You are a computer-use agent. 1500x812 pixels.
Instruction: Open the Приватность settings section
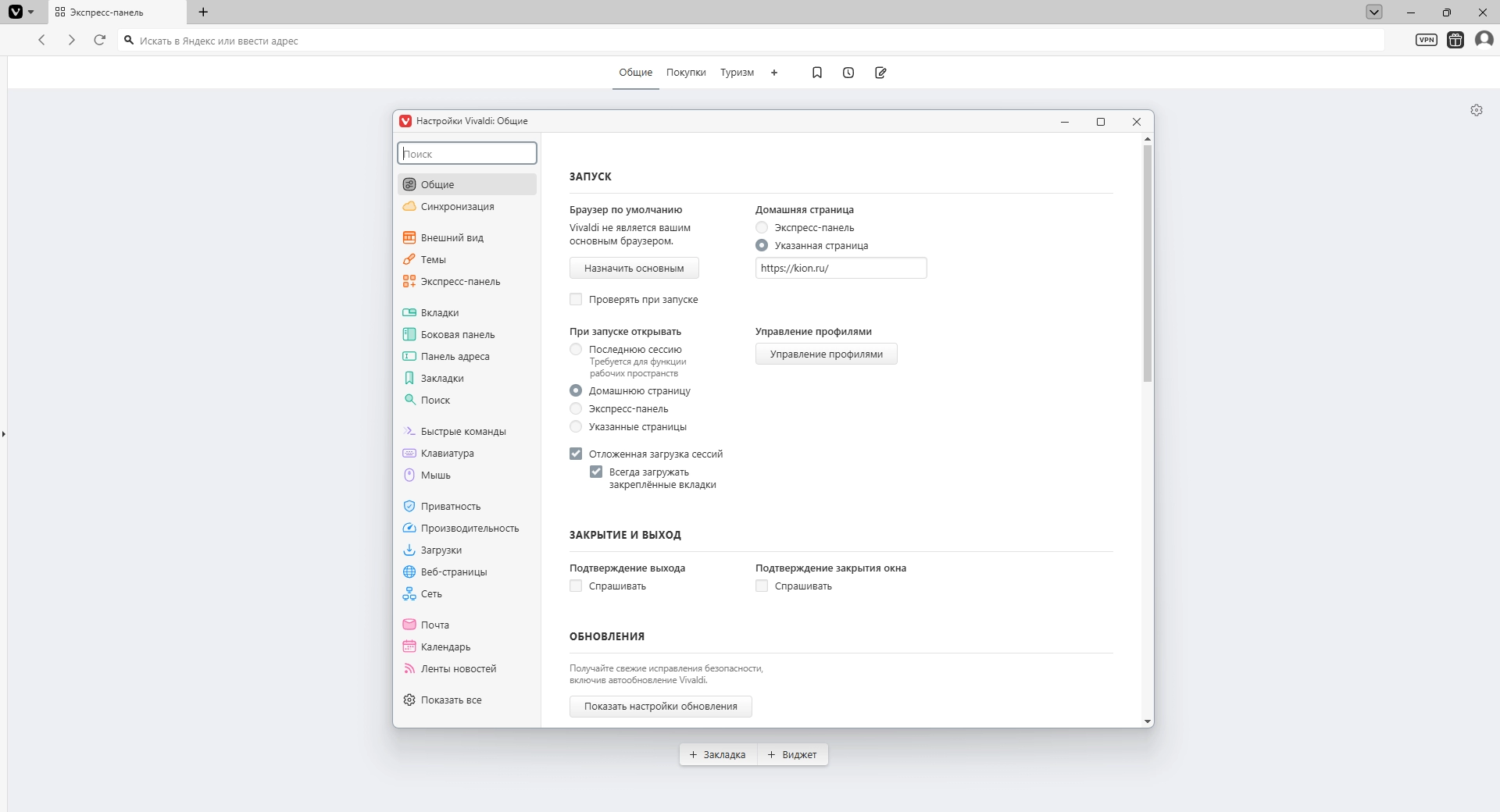[x=467, y=506]
